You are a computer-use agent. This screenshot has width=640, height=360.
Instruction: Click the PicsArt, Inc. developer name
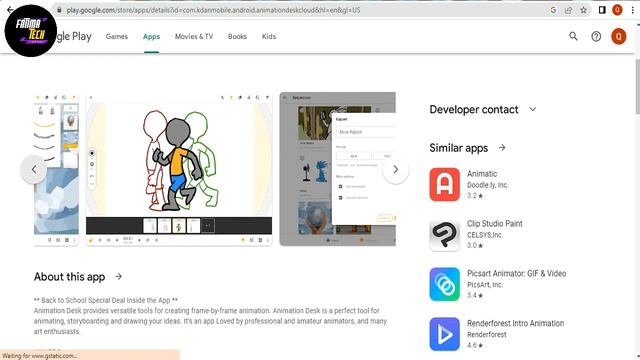[485, 284]
